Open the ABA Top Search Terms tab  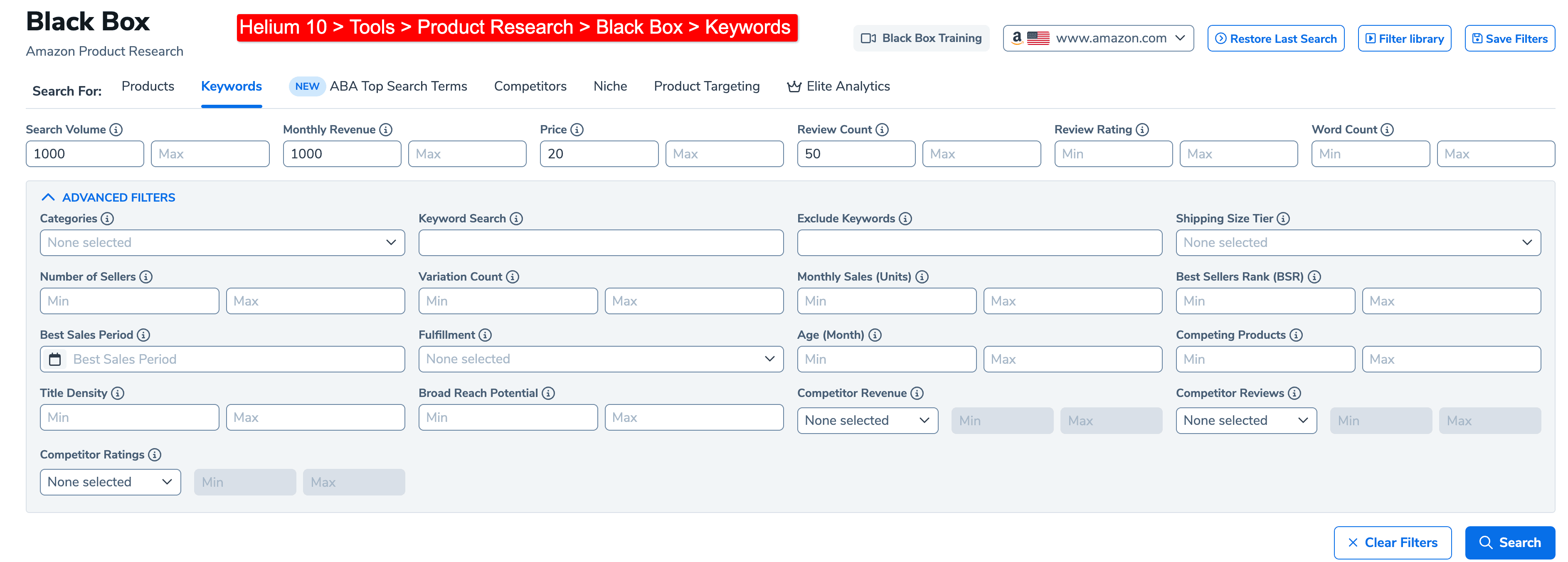click(x=378, y=86)
